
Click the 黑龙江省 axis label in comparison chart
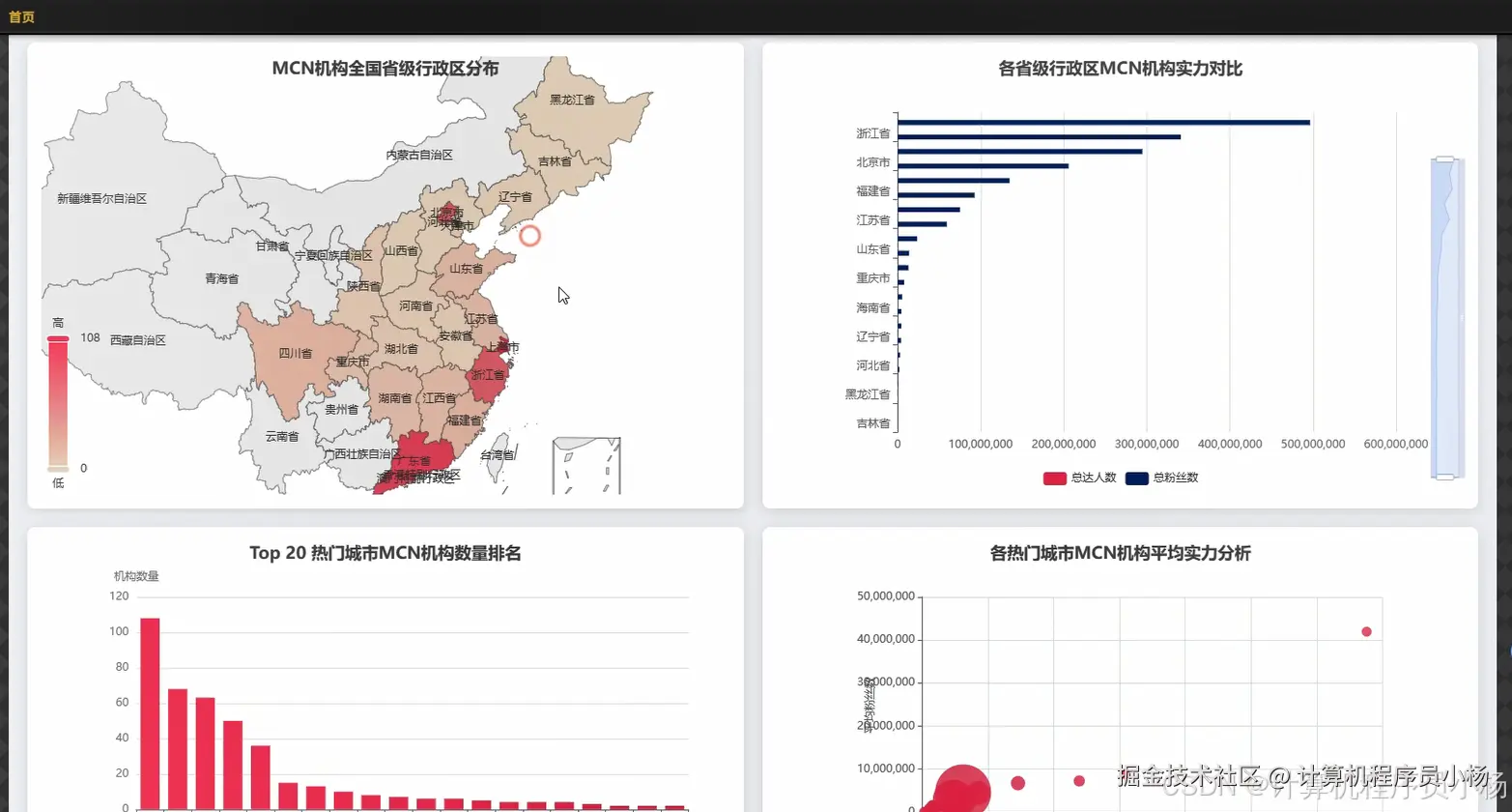(x=868, y=394)
